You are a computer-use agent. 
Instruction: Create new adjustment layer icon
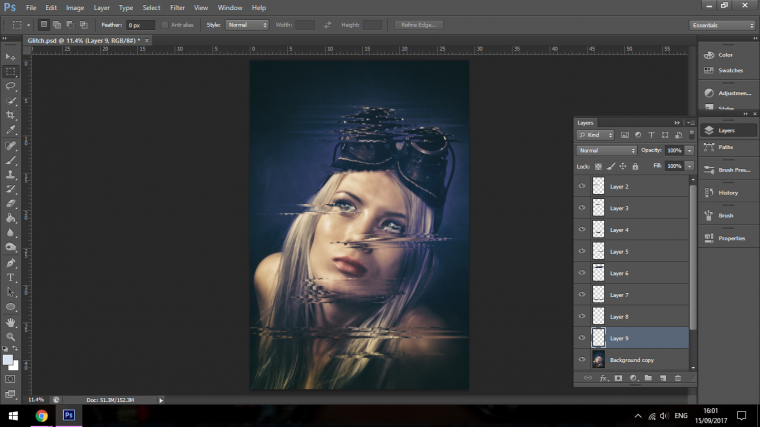633,378
